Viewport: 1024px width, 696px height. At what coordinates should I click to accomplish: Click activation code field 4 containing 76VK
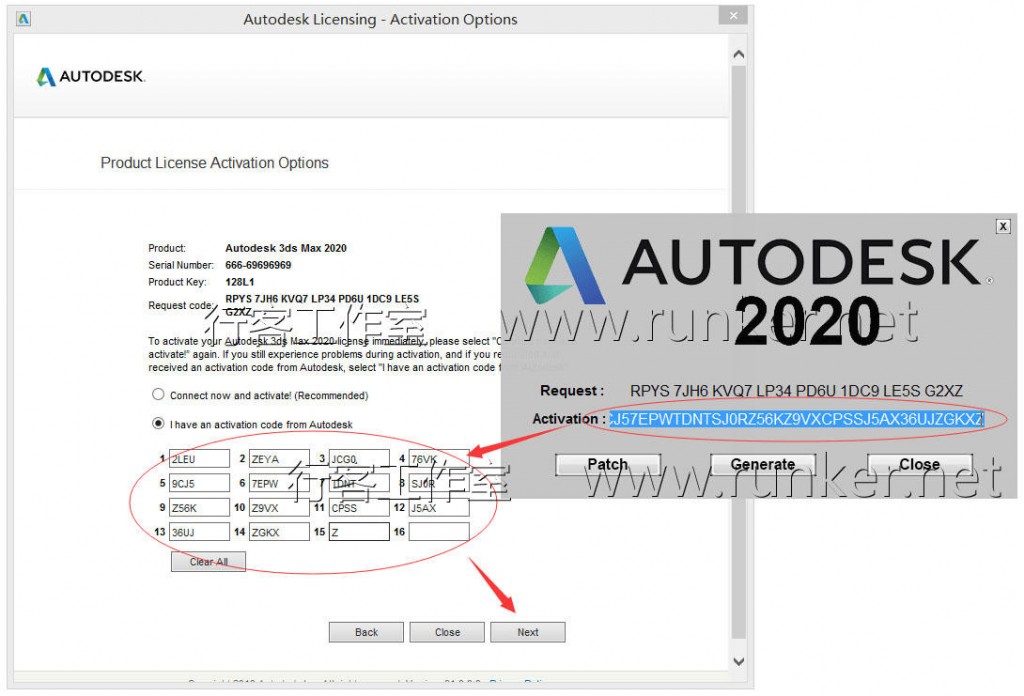click(440, 459)
